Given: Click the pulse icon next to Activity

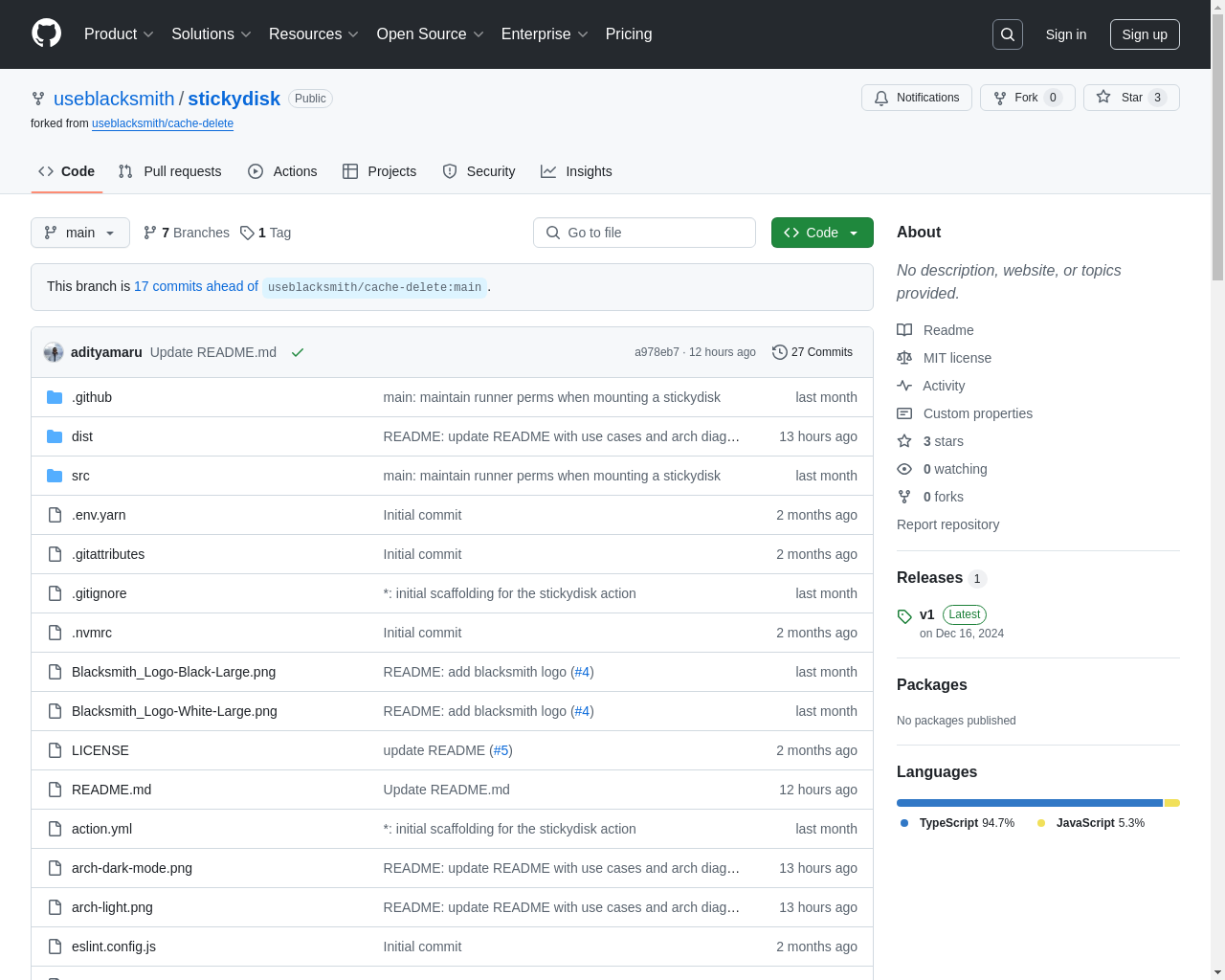Looking at the screenshot, I should [904, 386].
